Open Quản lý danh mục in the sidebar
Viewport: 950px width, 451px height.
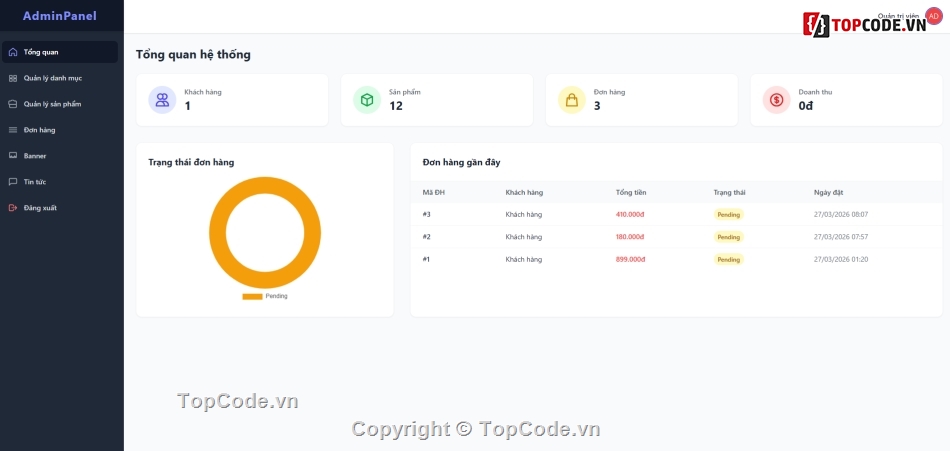[60, 78]
